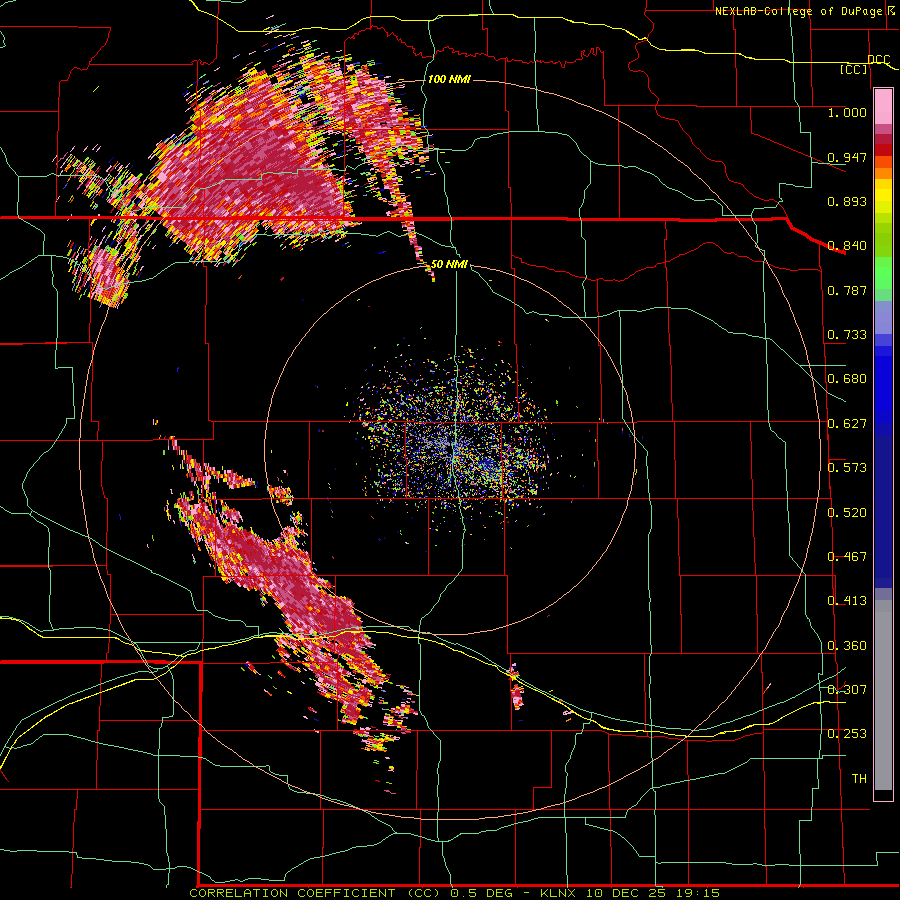This screenshot has width=900, height=900.
Task: Click the 0.893 scale value
Action: pos(847,201)
